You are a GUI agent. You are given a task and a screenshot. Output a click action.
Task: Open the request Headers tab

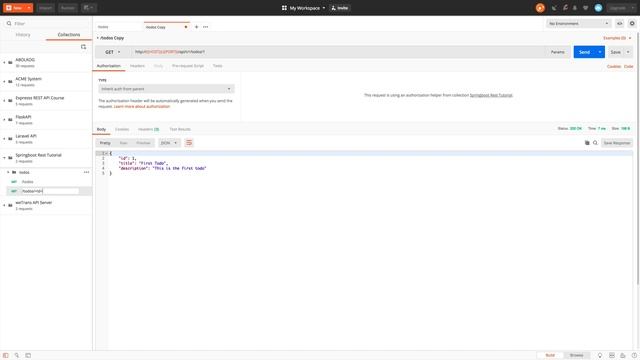137,66
